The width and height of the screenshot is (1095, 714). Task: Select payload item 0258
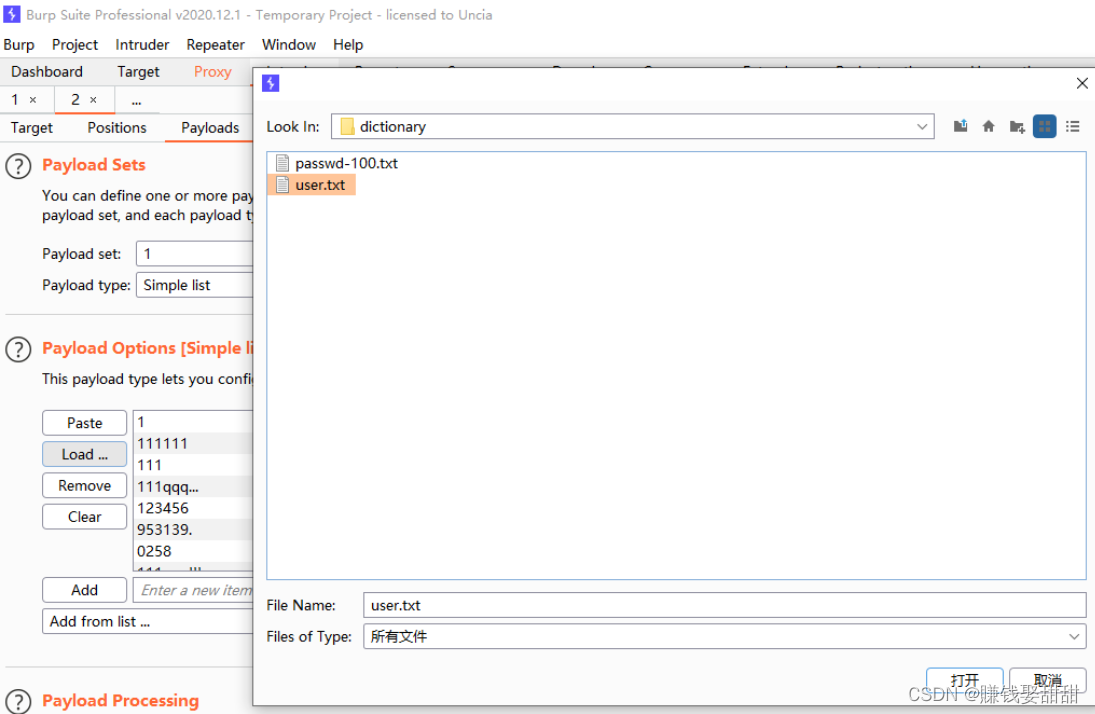[x=193, y=551]
